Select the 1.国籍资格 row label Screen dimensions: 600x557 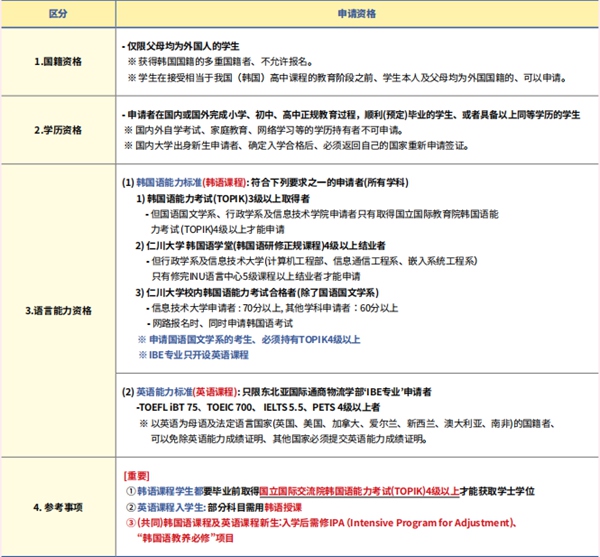58,62
